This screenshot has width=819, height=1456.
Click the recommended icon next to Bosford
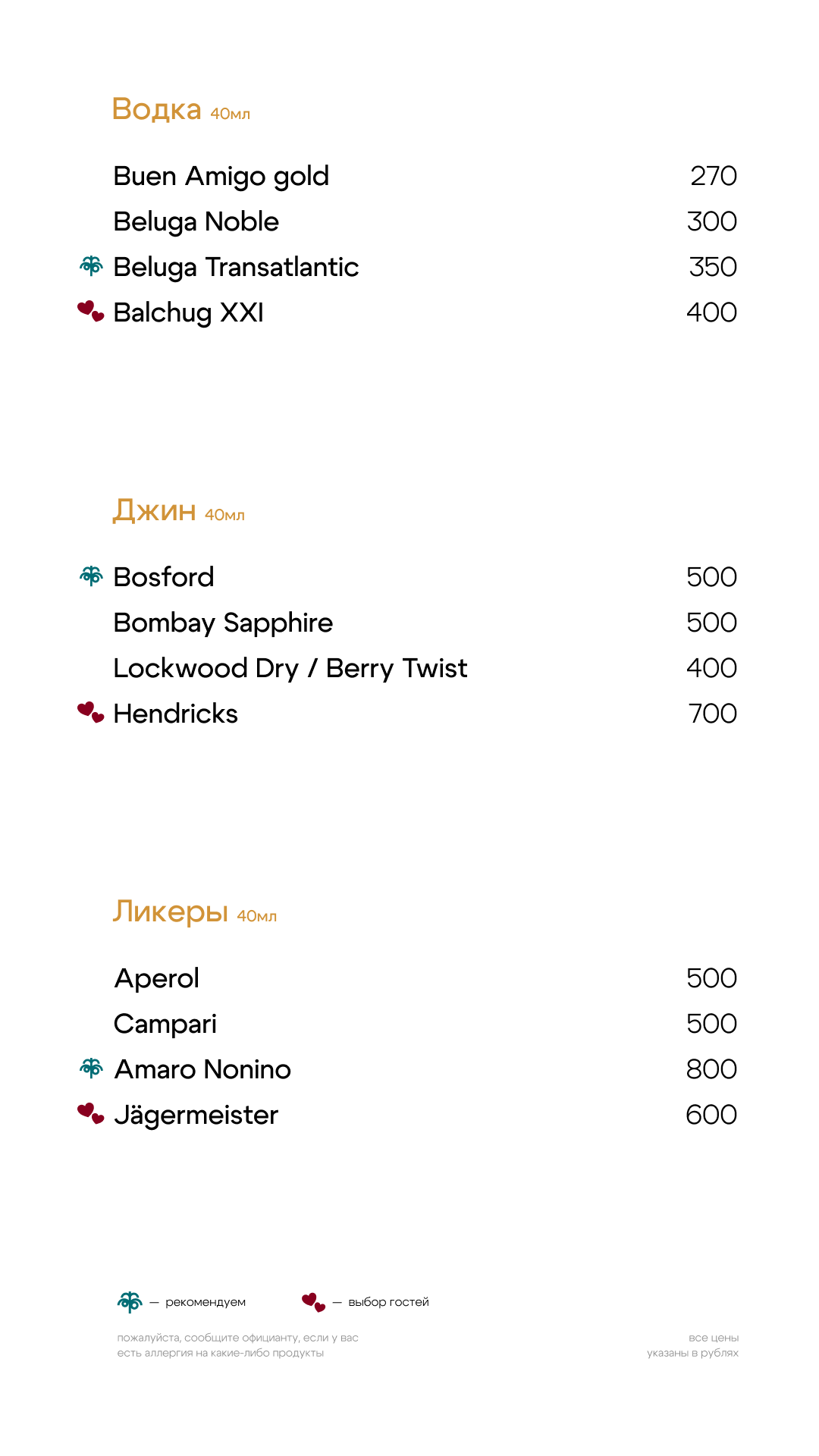point(91,576)
